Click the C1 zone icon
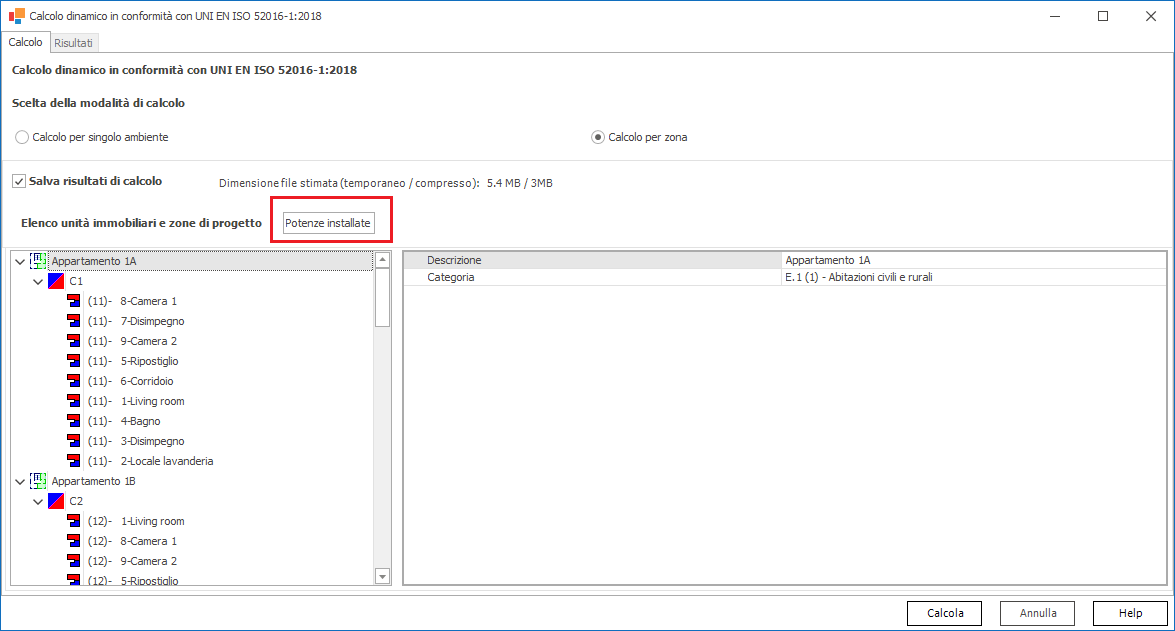Screen dimensions: 1175x631 [56, 281]
